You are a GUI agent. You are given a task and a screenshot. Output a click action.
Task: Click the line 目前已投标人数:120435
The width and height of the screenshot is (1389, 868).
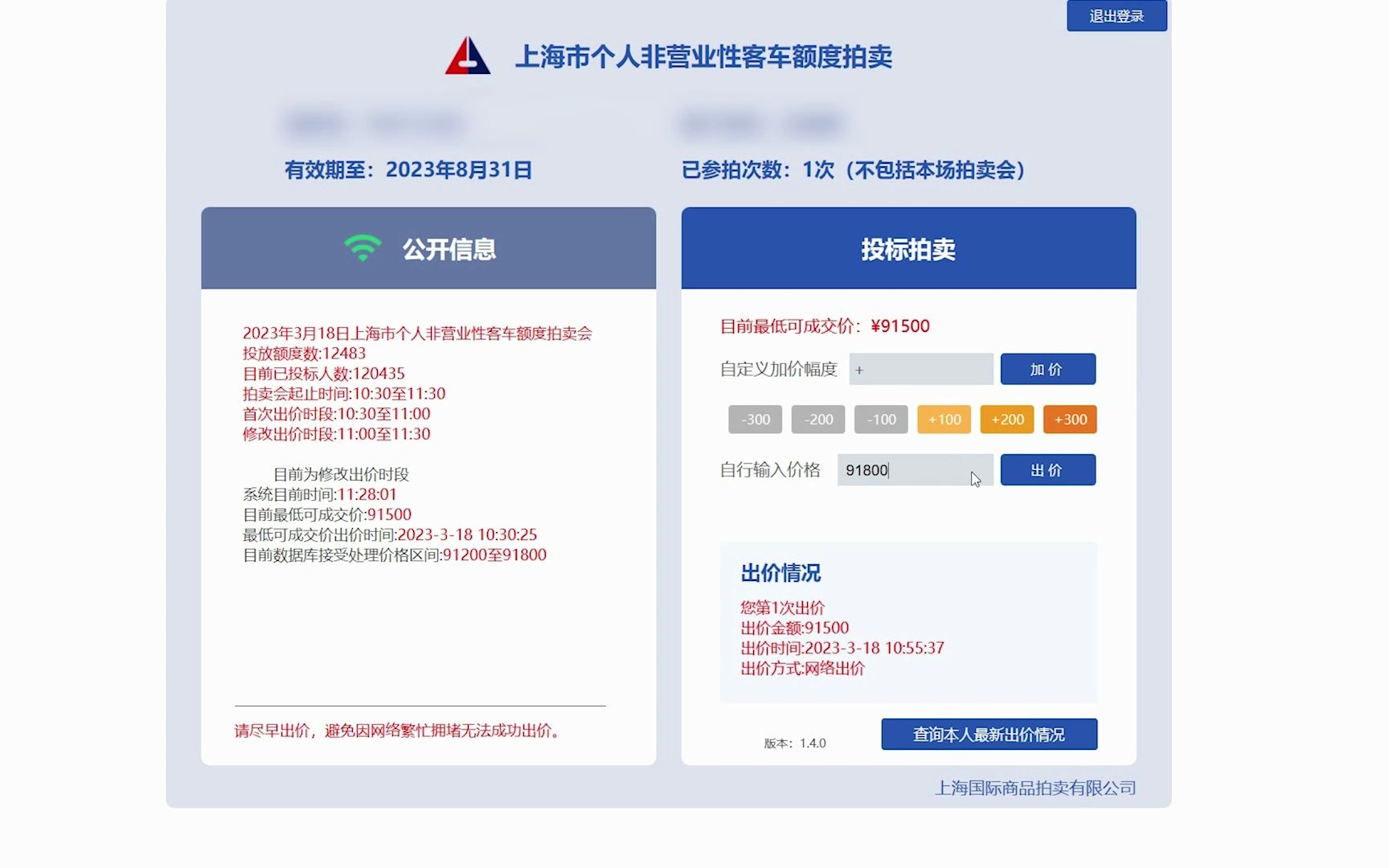[324, 374]
